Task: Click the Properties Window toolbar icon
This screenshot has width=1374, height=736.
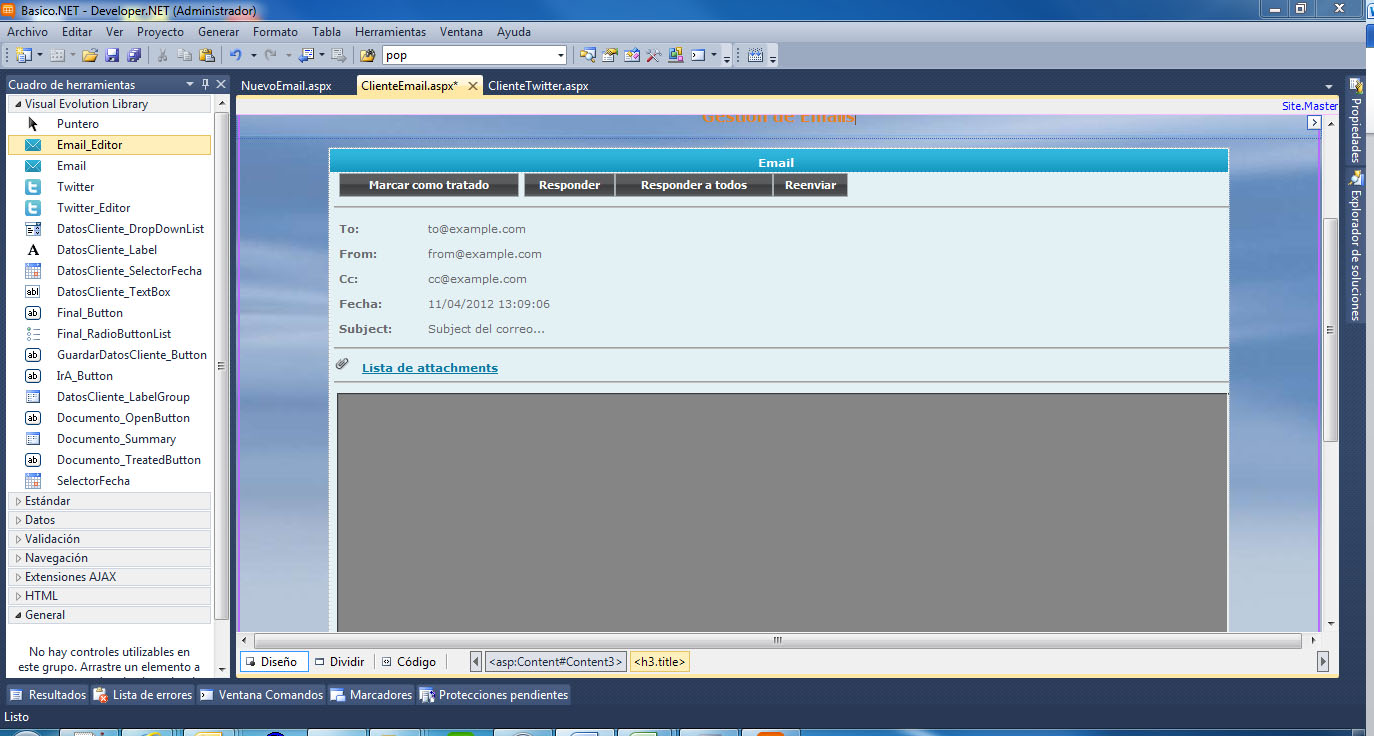Action: coord(610,56)
